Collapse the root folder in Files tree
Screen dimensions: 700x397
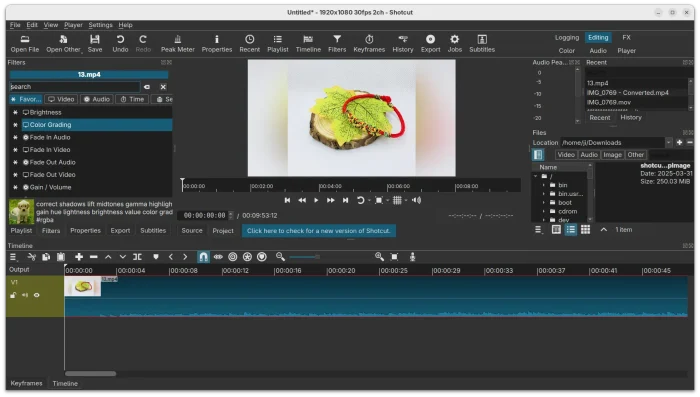tap(536, 176)
